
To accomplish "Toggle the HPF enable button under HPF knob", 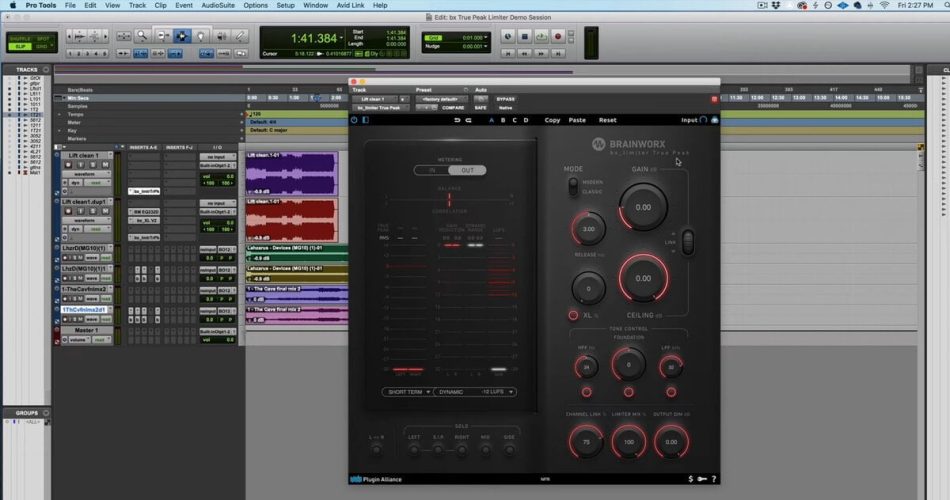I will [586, 392].
